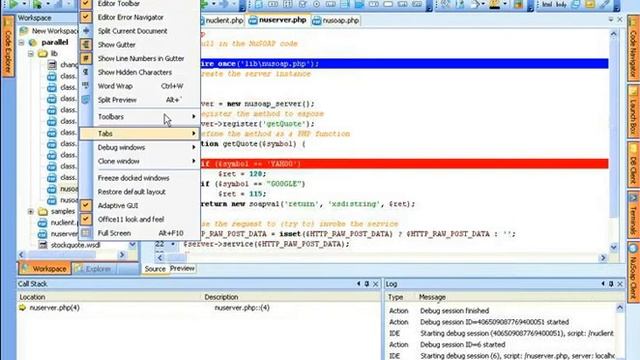This screenshot has width=640, height=360.
Task: Collapse the parallel project node
Action: click(22, 42)
